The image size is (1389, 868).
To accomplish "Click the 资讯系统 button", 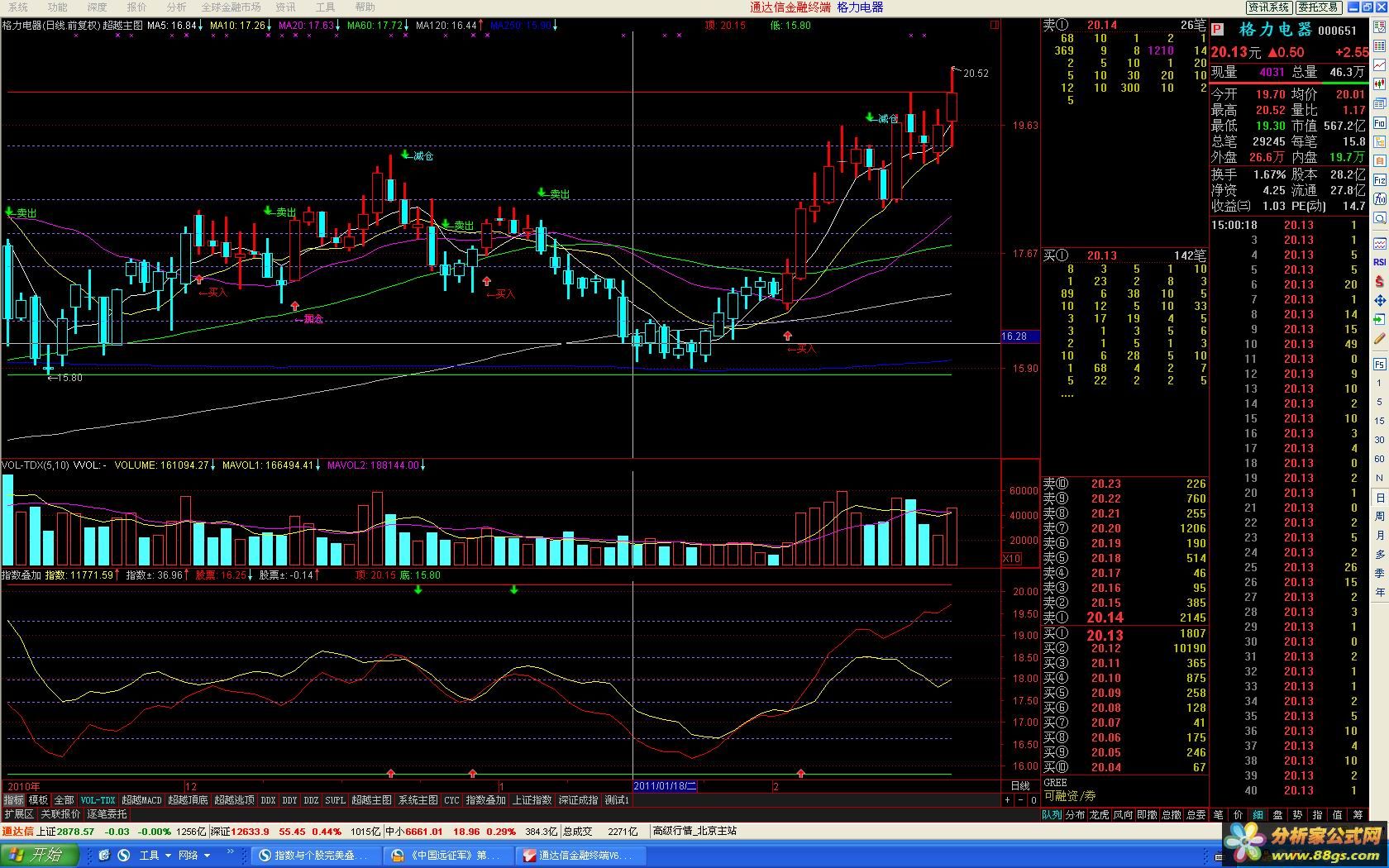I will click(1269, 7).
